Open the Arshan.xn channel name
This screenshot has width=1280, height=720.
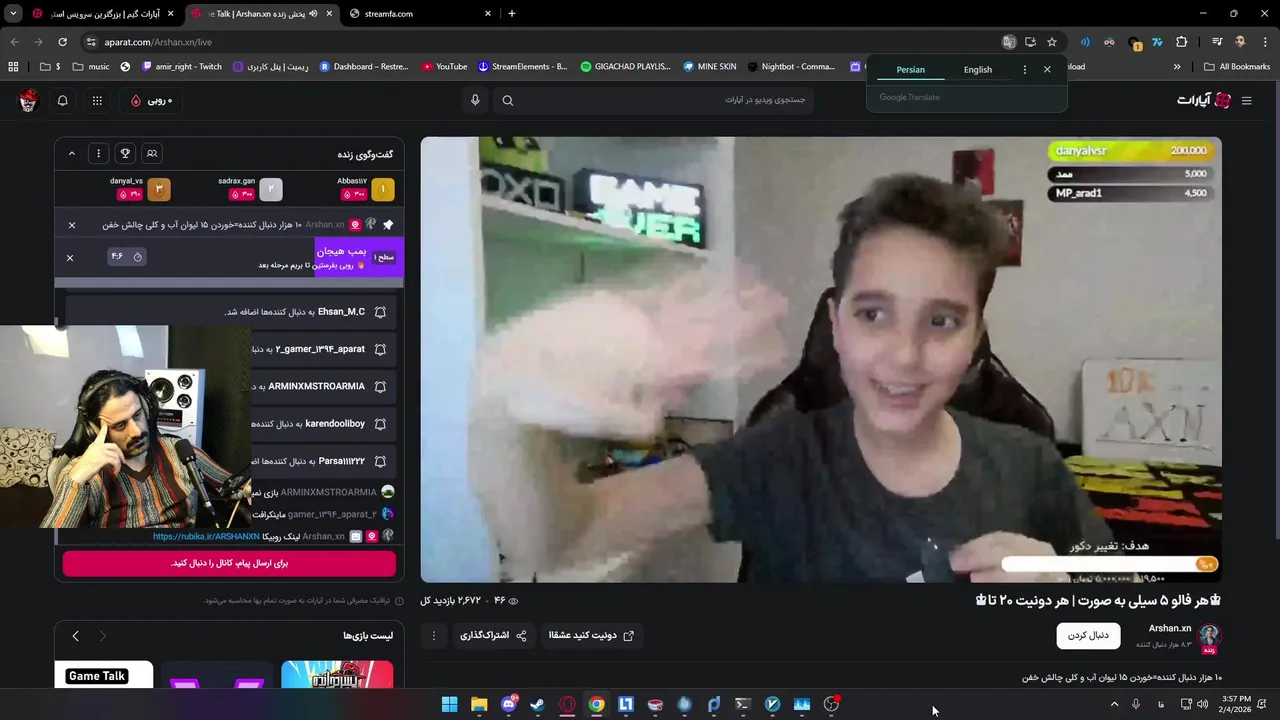pos(1170,628)
